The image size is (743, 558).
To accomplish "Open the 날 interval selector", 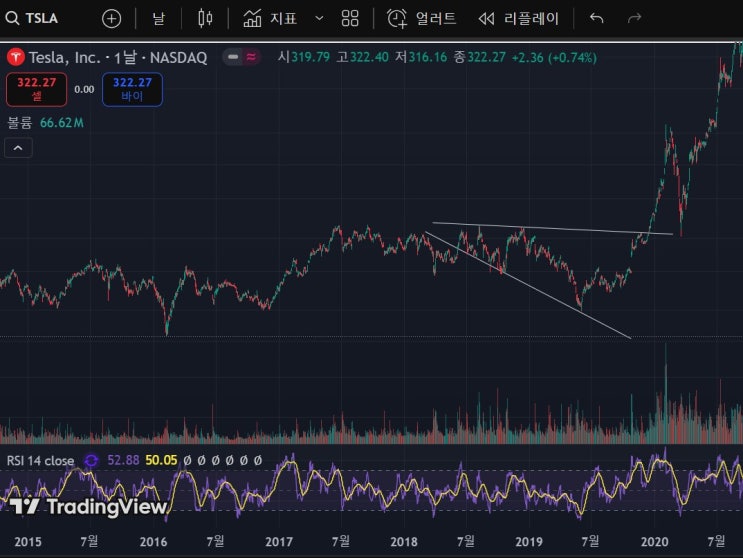I will coord(158,18).
